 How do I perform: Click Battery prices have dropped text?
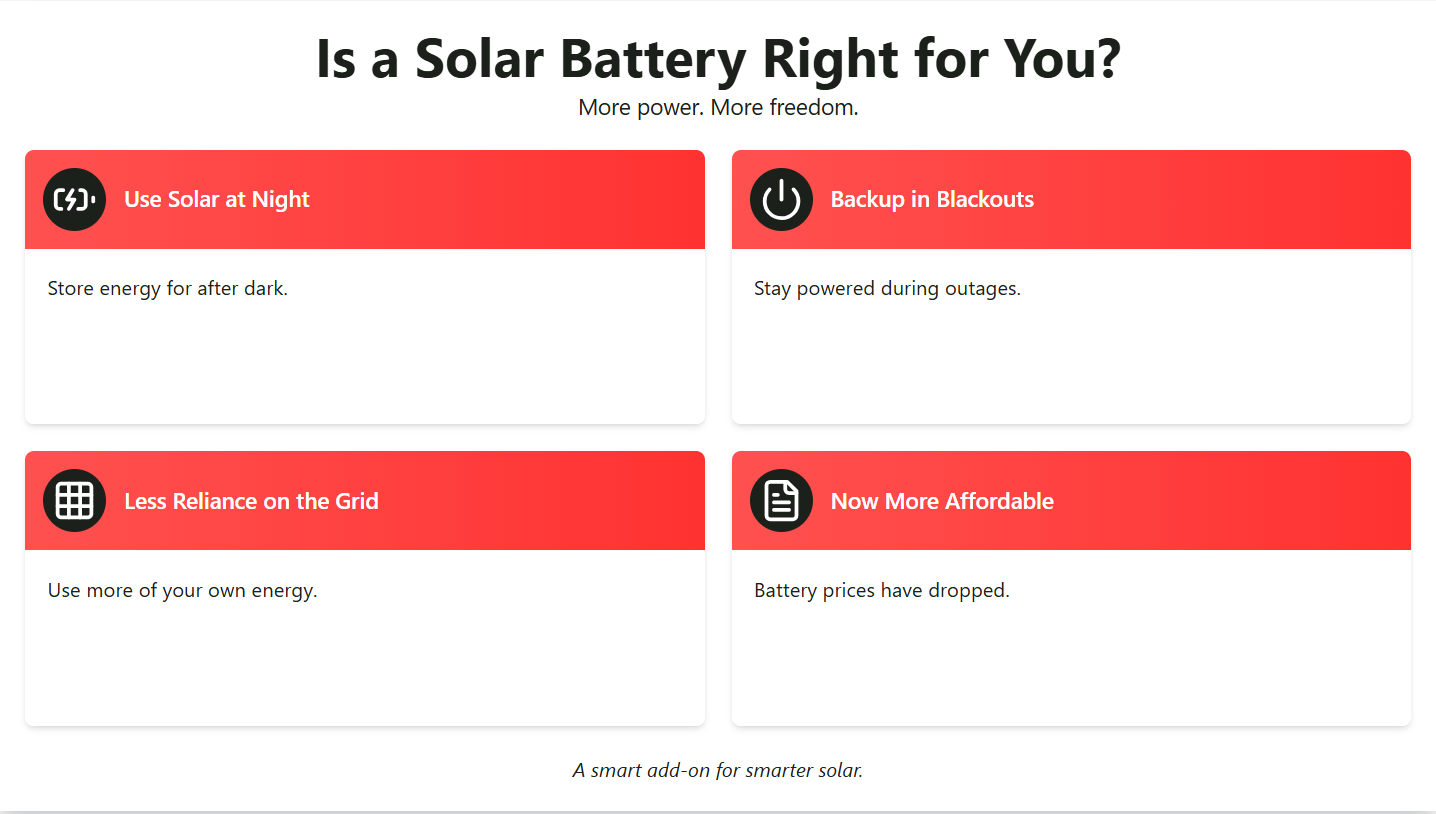[x=882, y=590]
